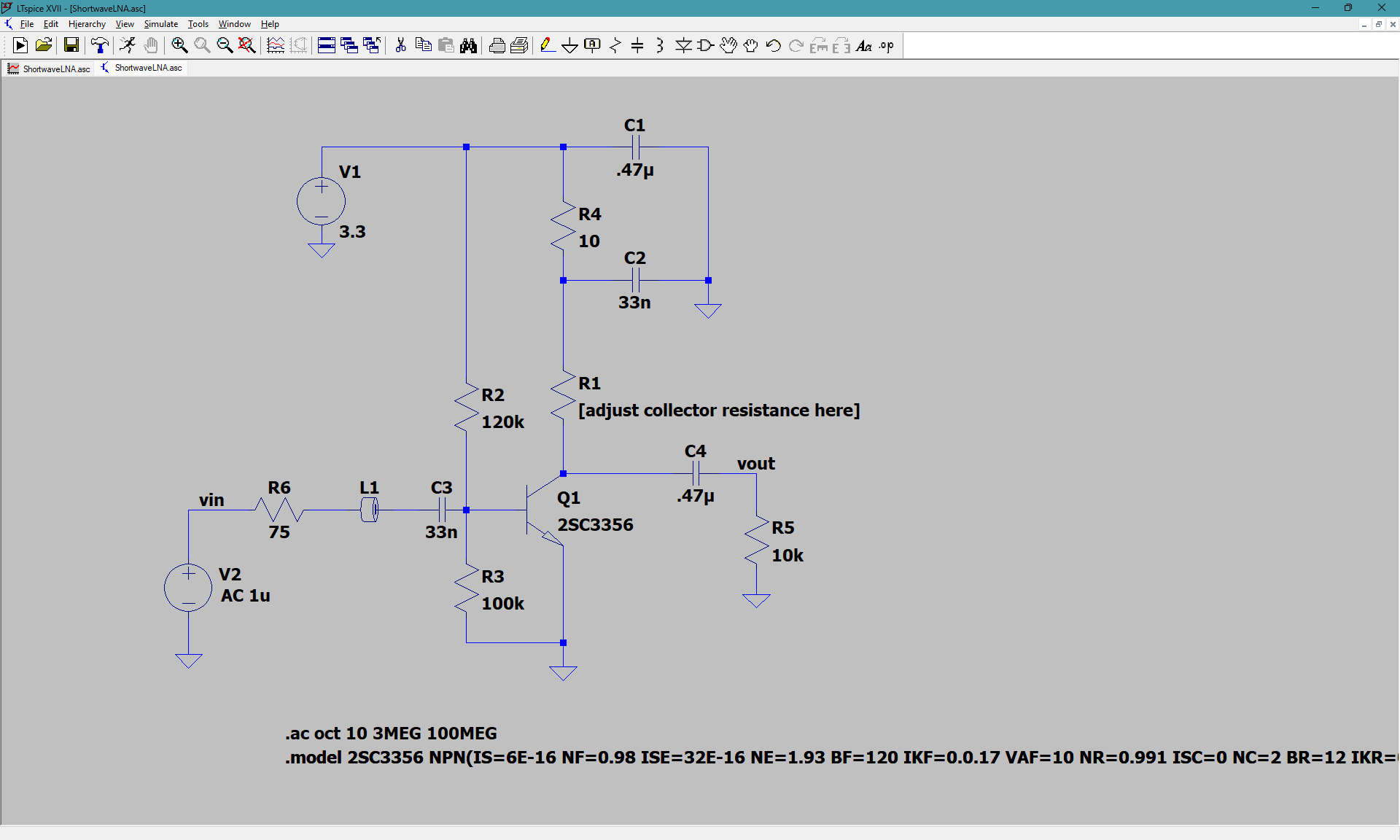Click the vout net label
Image resolution: width=1400 pixels, height=840 pixels.
point(755,464)
